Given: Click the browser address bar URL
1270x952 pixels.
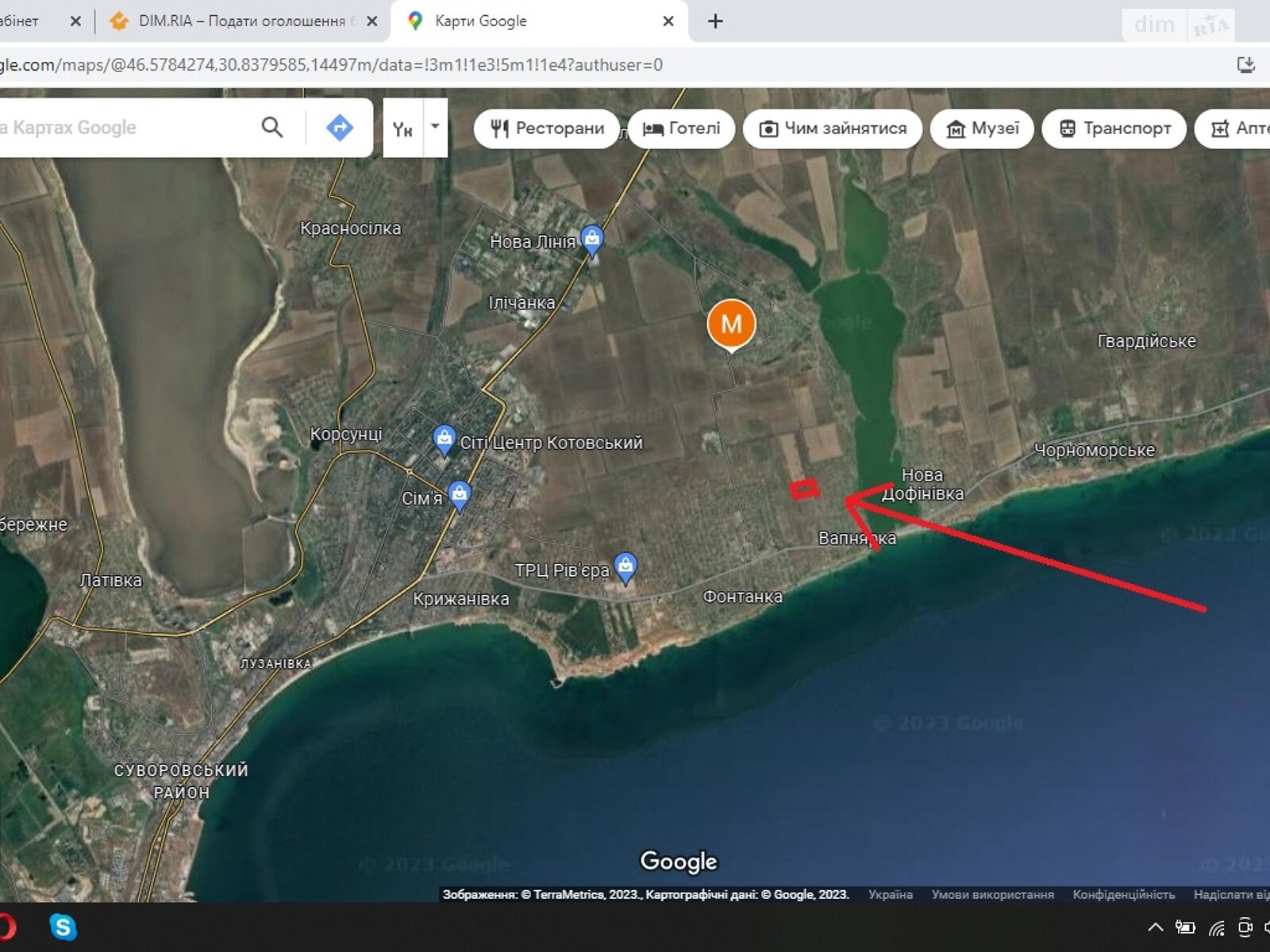Looking at the screenshot, I should (331, 65).
